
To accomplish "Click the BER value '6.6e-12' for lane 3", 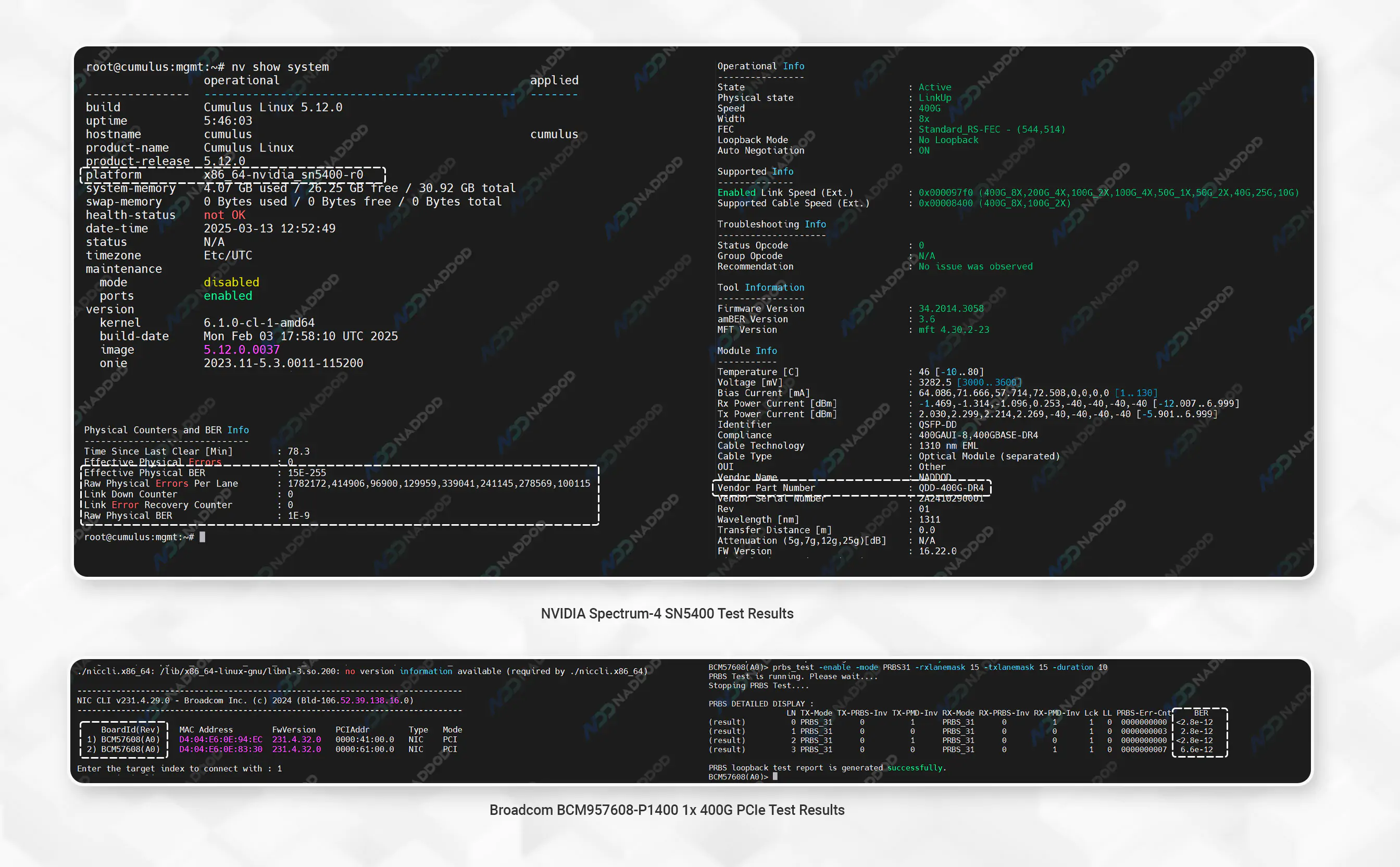I will 1196,749.
